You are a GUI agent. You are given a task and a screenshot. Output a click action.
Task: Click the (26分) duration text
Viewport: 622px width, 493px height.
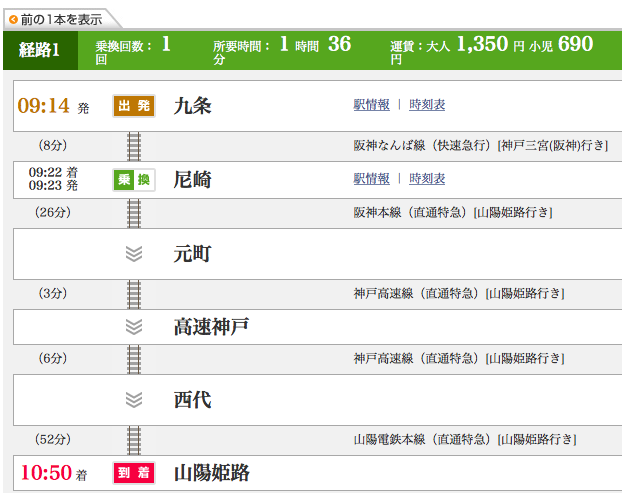click(x=53, y=213)
